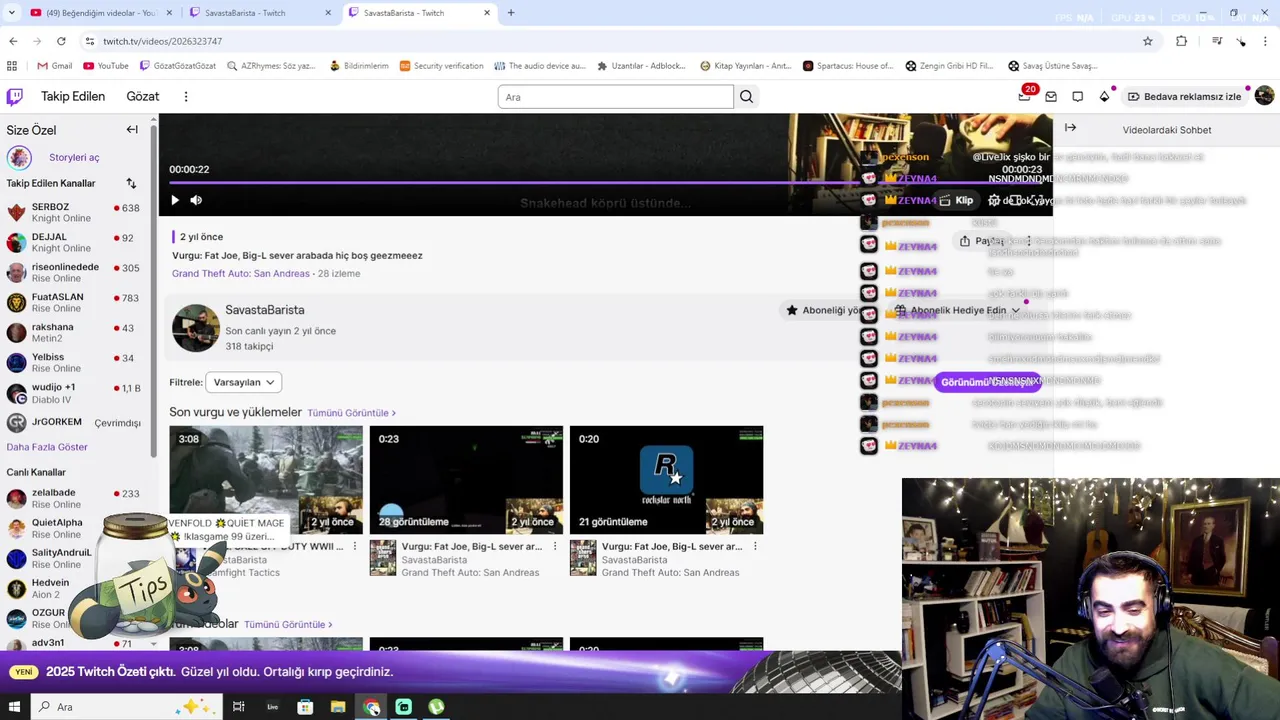Open the Security verification bookmark
The image size is (1280, 720).
441,66
